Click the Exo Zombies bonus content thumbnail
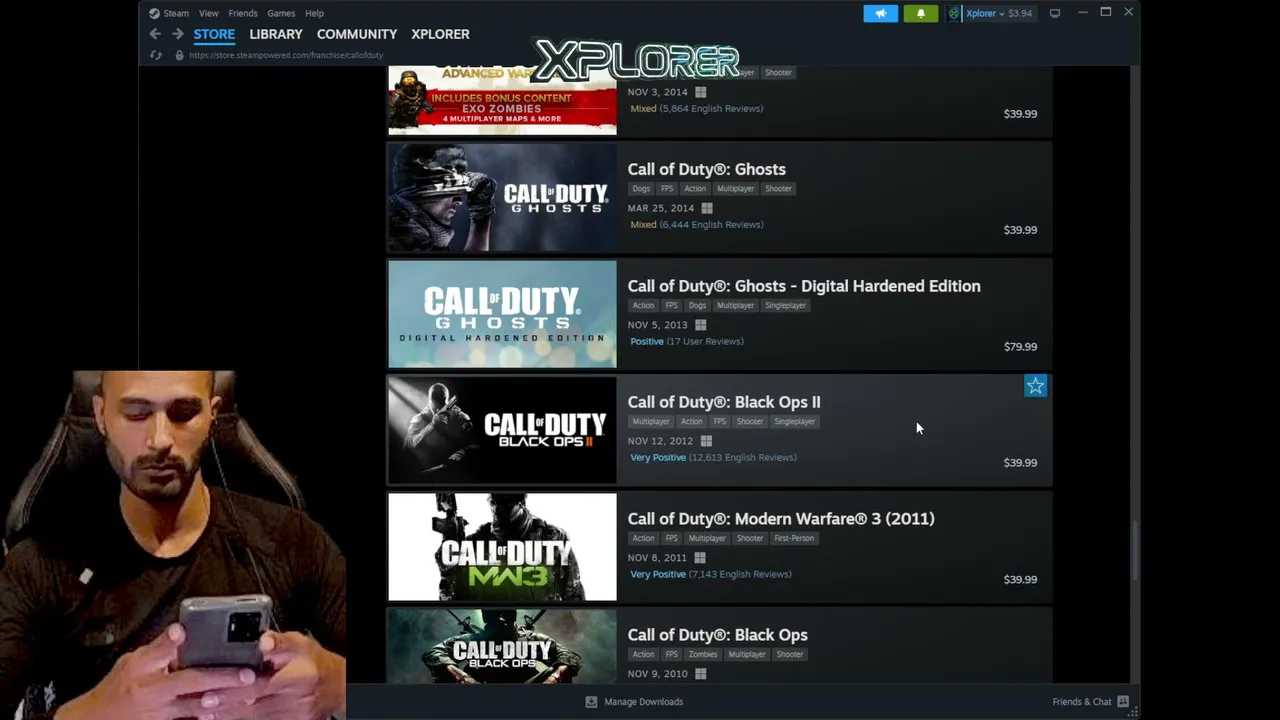The image size is (1280, 720). coord(502,99)
